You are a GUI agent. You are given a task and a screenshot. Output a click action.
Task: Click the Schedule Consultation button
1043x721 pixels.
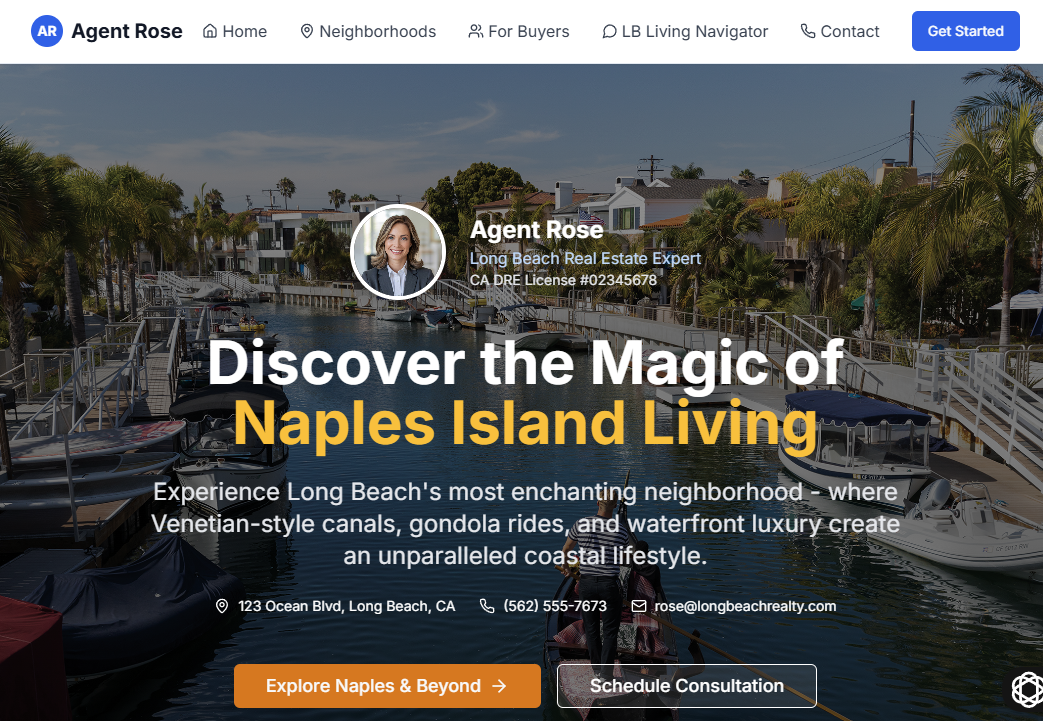686,686
